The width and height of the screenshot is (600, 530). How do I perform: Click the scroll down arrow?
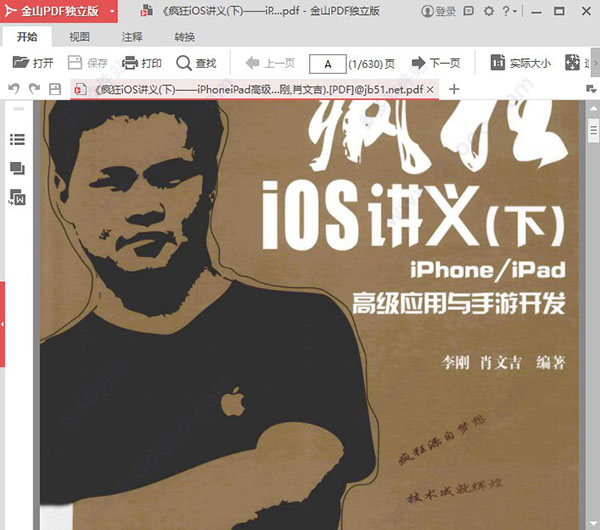point(593,523)
